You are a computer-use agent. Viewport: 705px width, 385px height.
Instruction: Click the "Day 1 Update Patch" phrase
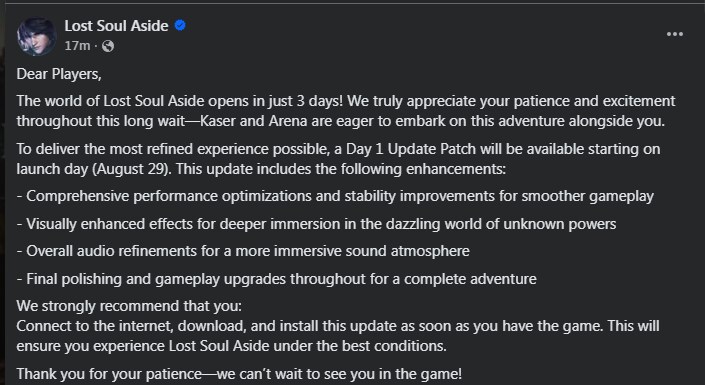pos(411,149)
